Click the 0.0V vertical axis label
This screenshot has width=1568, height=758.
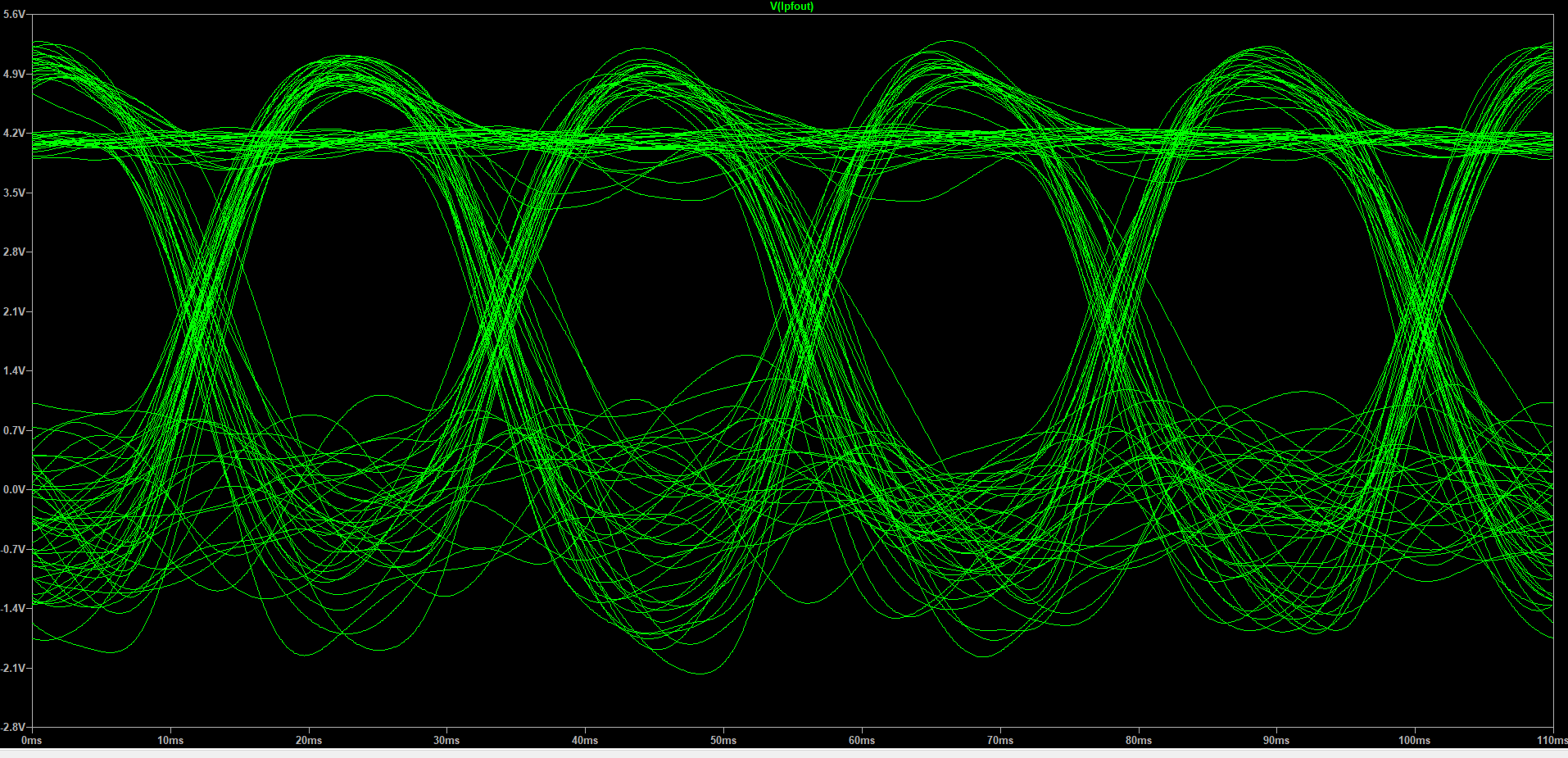[x=14, y=489]
